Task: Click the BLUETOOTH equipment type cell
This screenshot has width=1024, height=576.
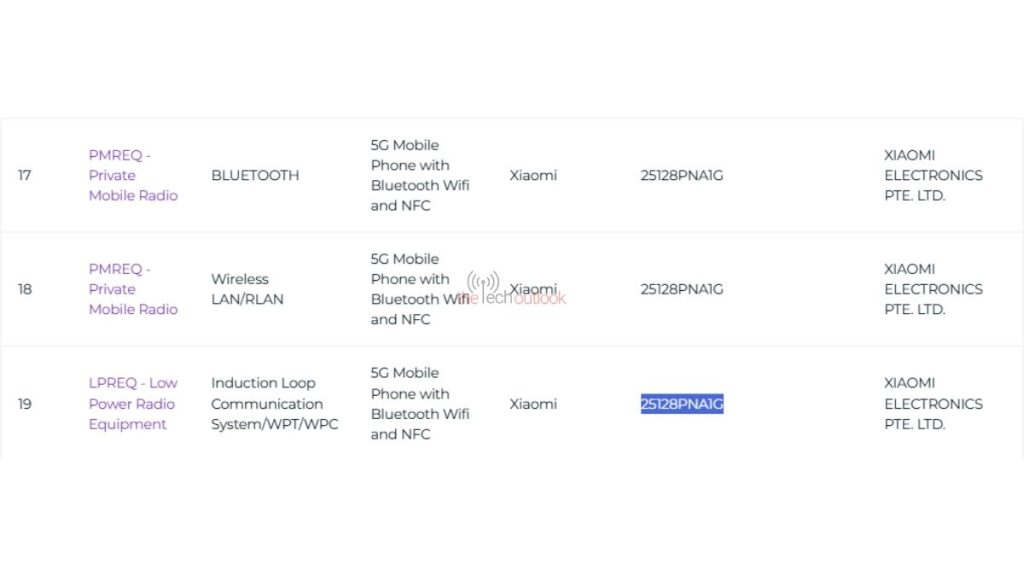Action: [255, 175]
